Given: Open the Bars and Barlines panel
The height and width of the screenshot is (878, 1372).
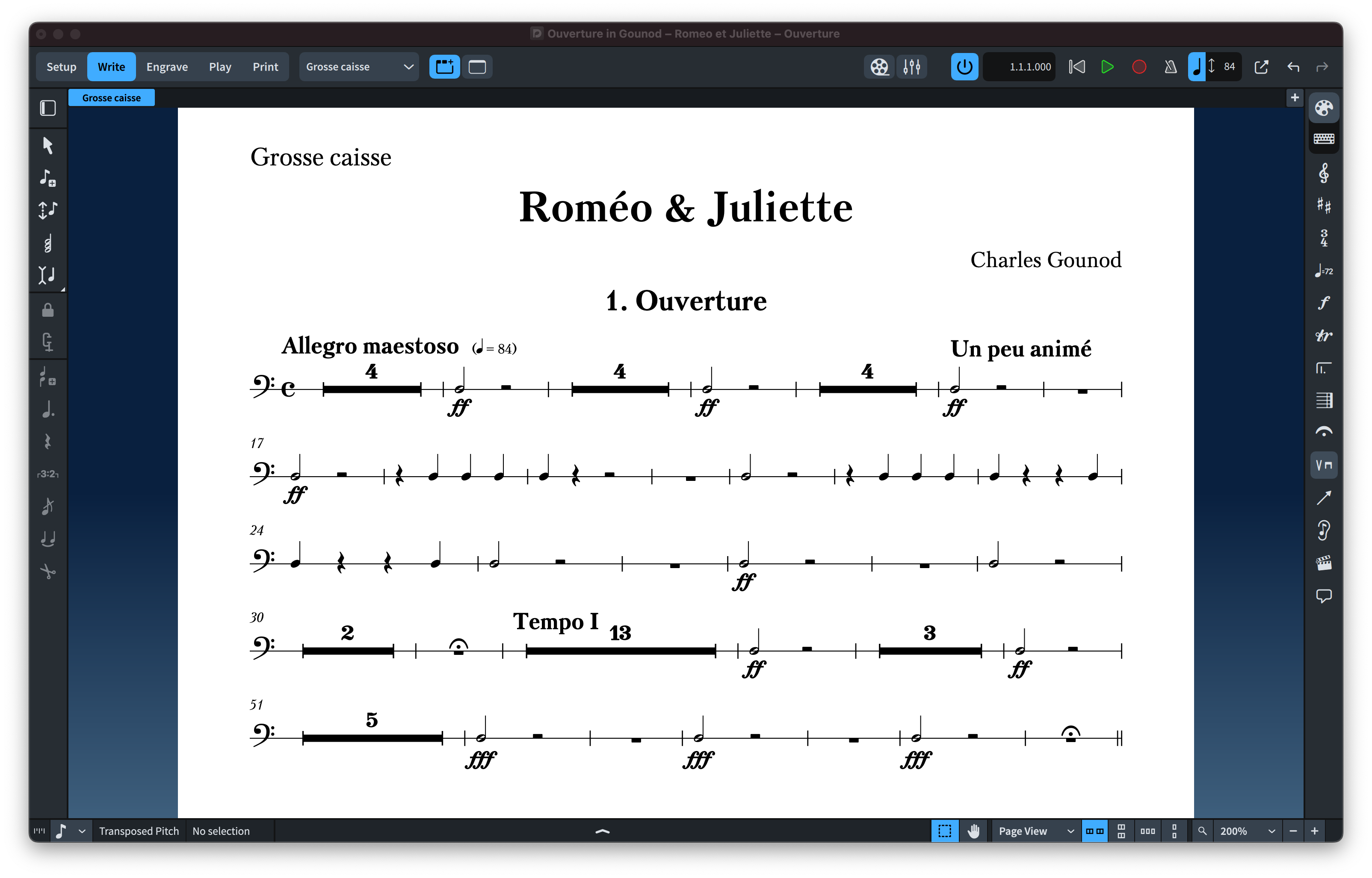Looking at the screenshot, I should pyautogui.click(x=1324, y=400).
